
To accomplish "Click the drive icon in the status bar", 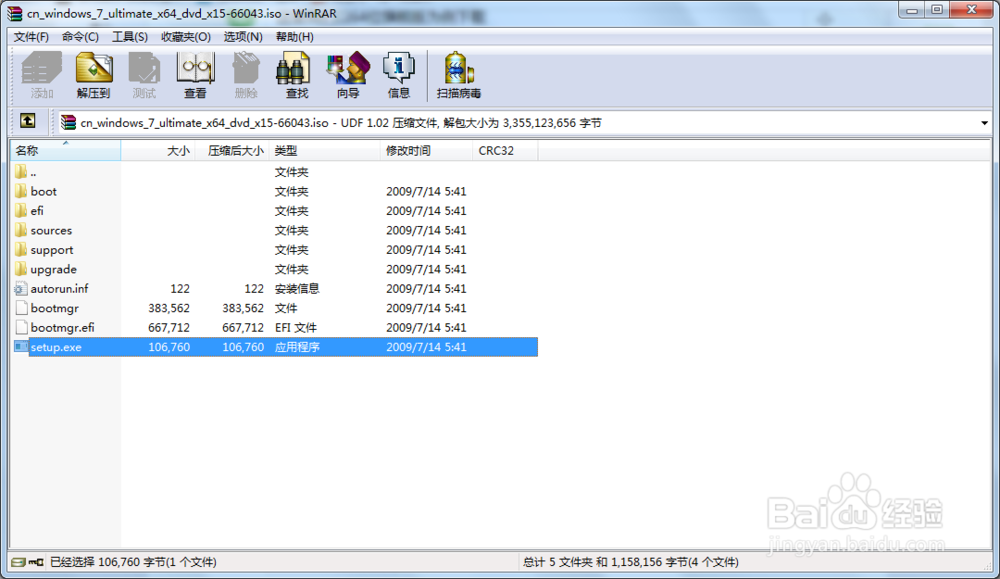I will tap(18, 562).
